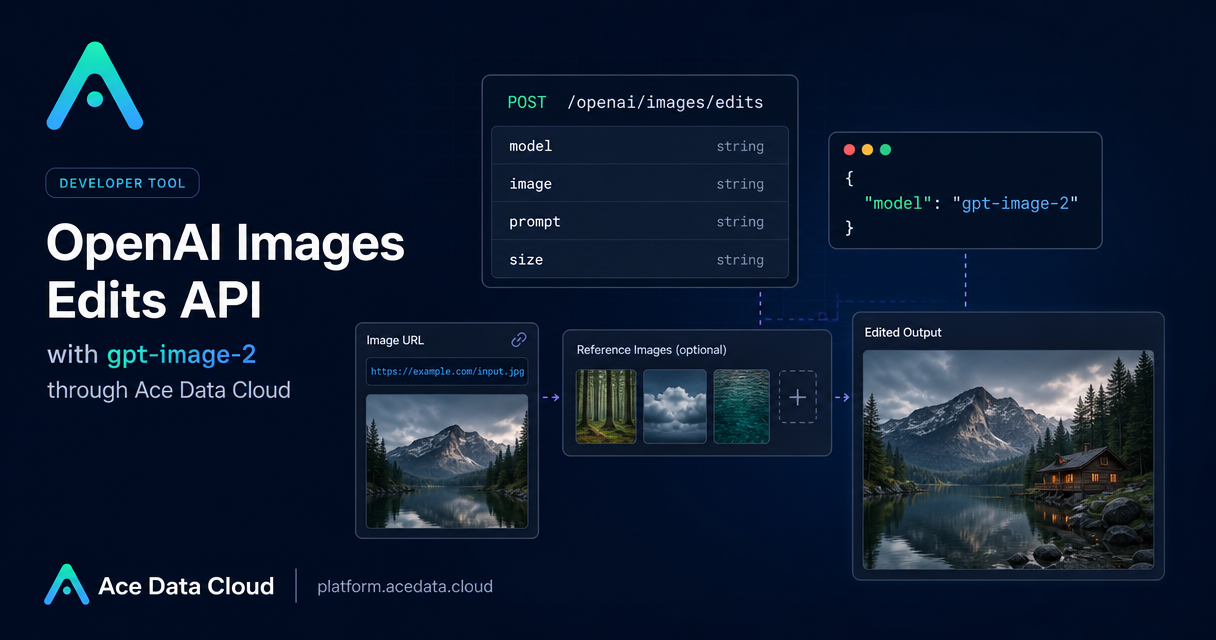This screenshot has height=640, width=1216.
Task: Click the green dot in the code window
Action: [x=885, y=150]
